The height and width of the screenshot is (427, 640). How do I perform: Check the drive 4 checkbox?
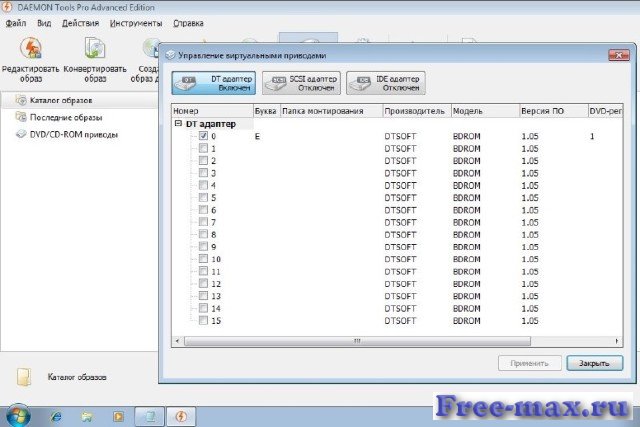click(x=203, y=185)
